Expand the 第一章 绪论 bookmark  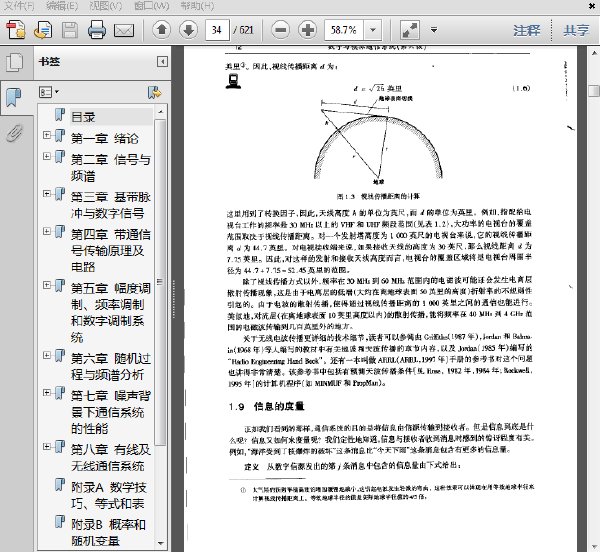47,135
